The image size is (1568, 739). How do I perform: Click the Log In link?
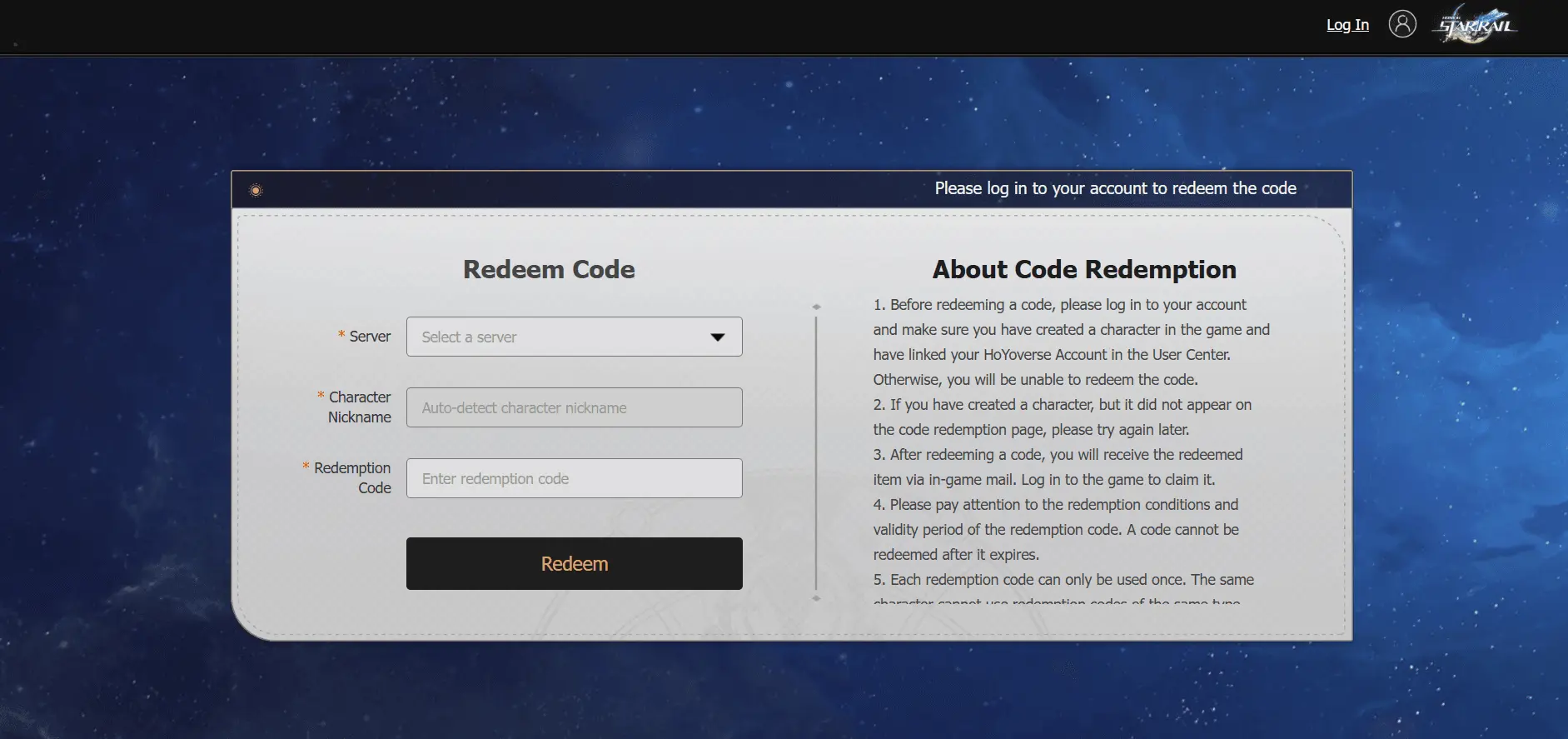tap(1346, 25)
